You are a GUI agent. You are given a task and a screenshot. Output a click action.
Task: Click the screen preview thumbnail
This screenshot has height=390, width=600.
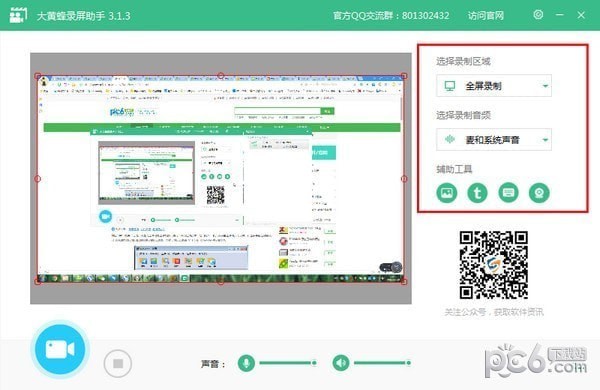[x=221, y=178]
